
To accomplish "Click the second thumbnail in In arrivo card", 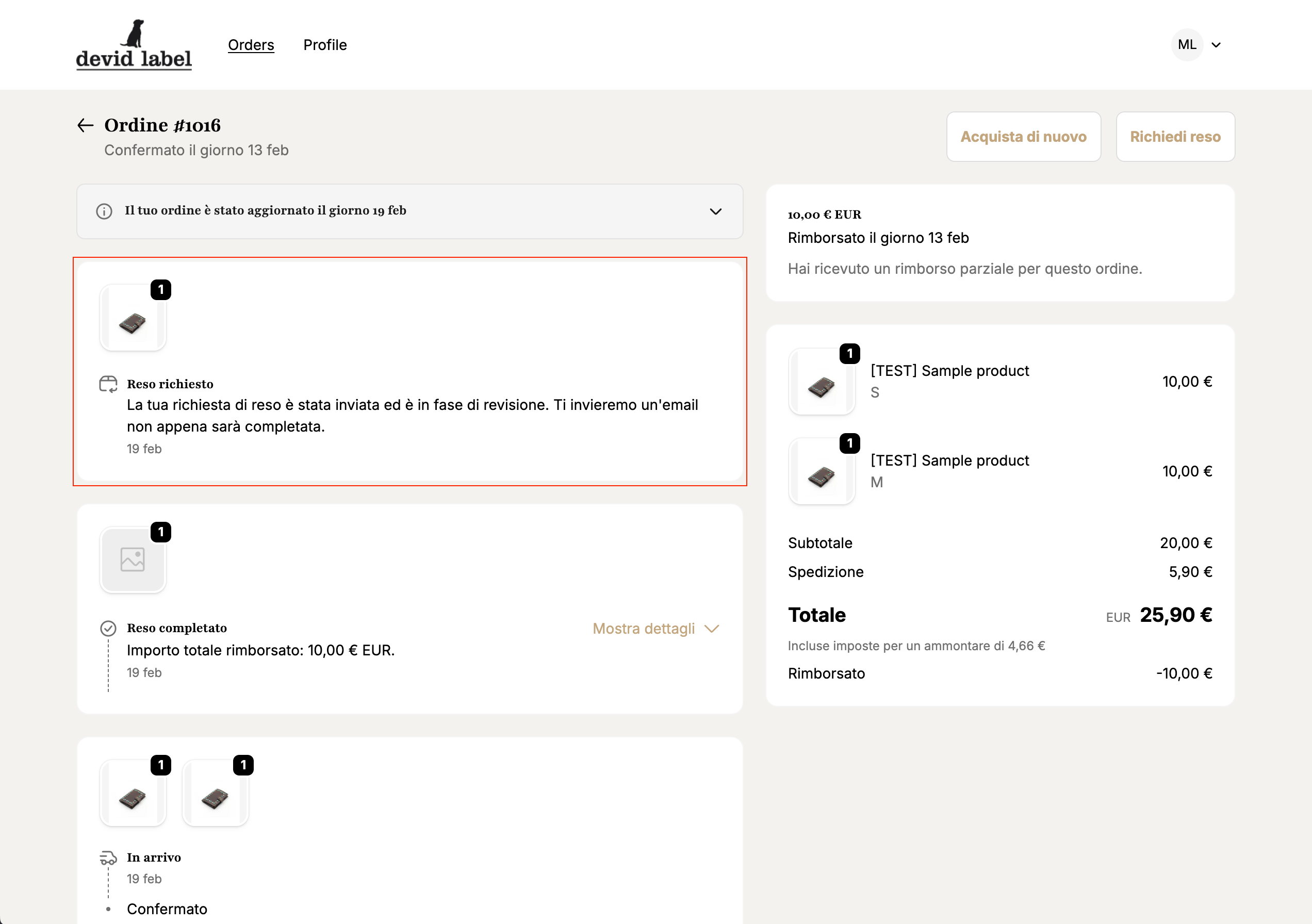I will (215, 793).
